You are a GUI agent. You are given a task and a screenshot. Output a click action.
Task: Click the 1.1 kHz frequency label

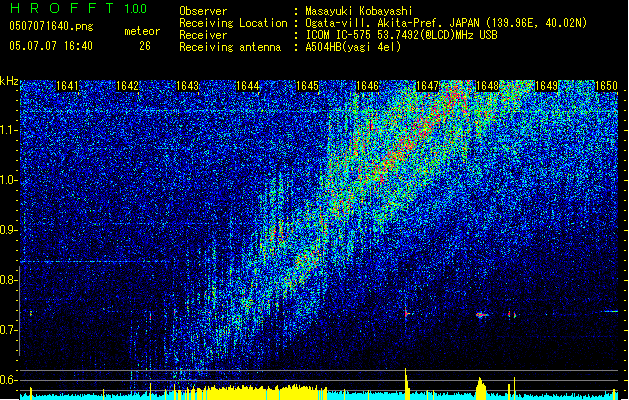click(9, 130)
